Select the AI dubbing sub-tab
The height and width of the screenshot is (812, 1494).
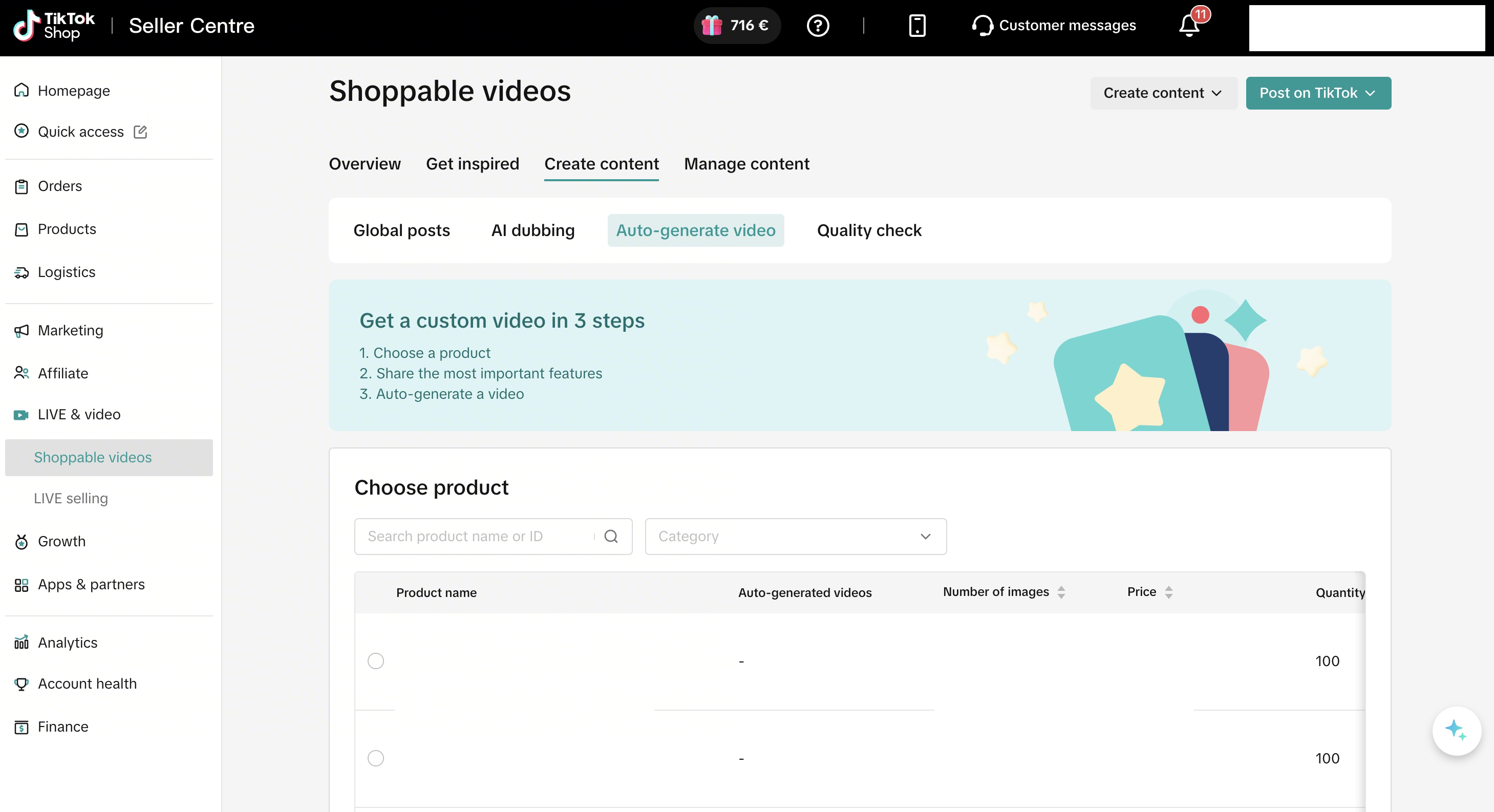click(533, 230)
